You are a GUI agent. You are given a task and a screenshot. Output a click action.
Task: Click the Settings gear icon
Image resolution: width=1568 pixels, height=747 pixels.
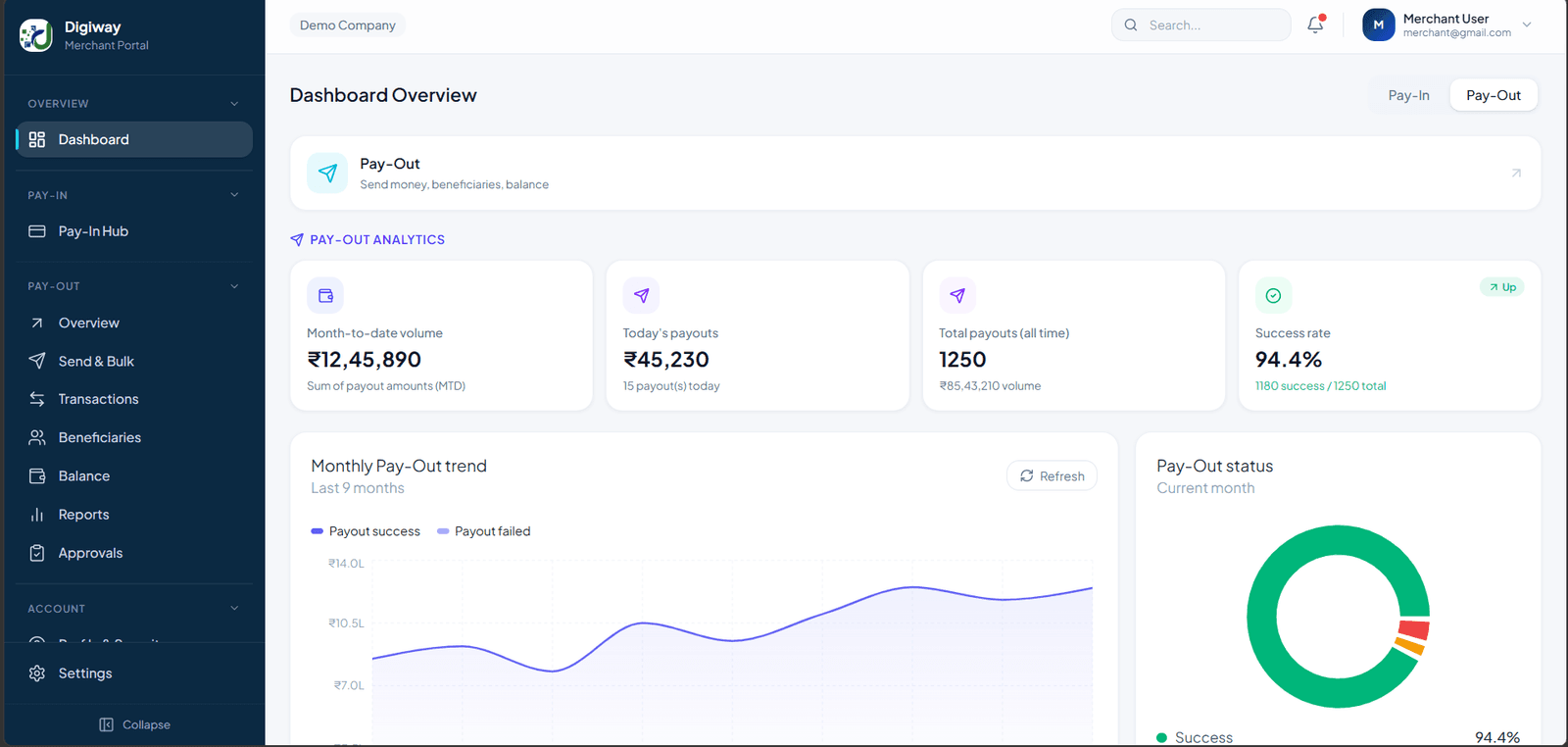point(37,673)
